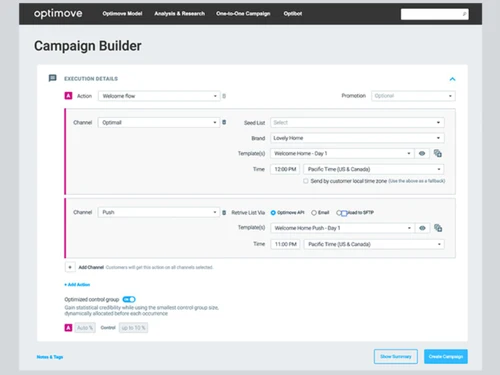This screenshot has height=375, width=500.
Task: Click the up to 10 % control field
Action: pyautogui.click(x=133, y=328)
